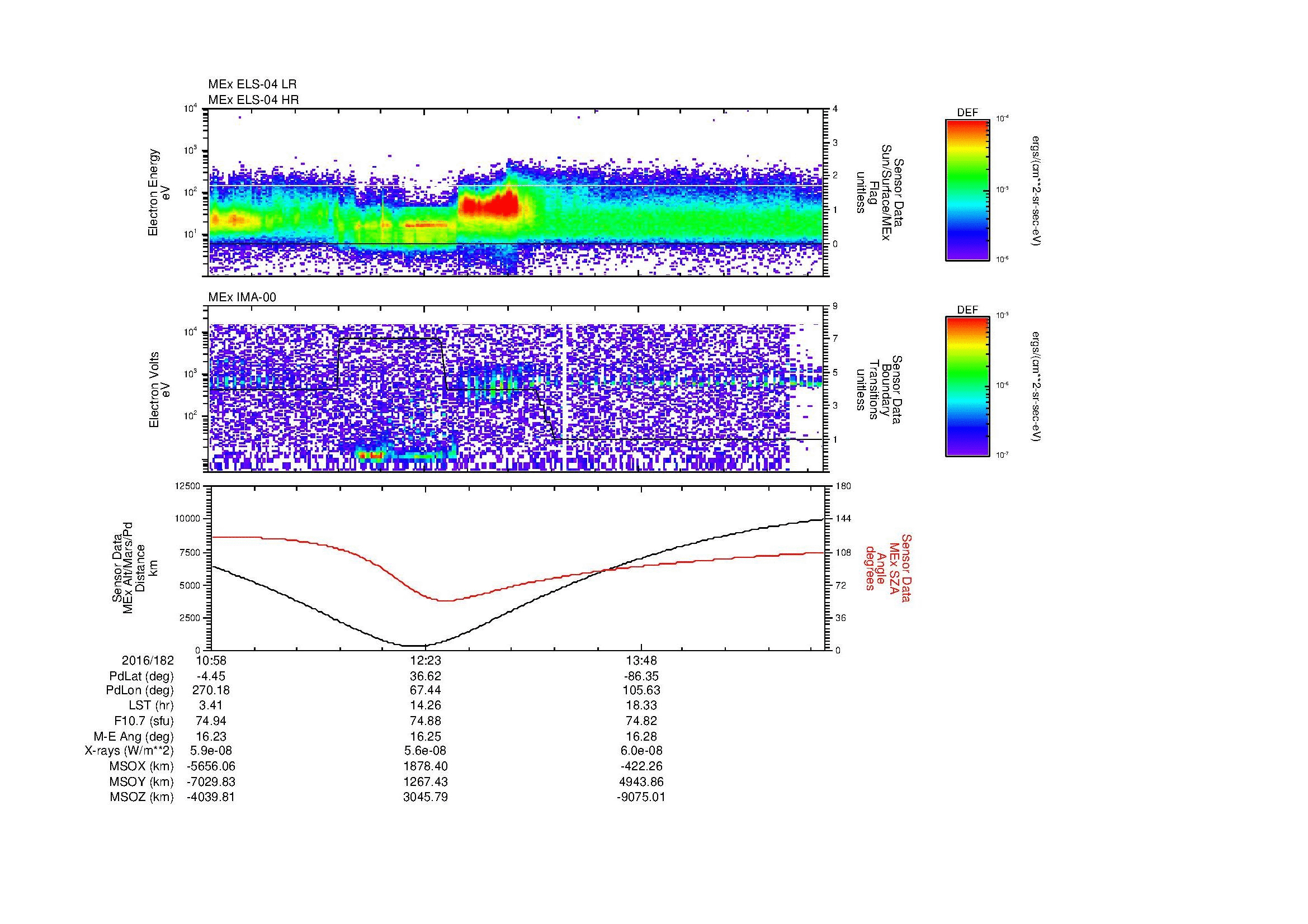This screenshot has width=1308, height=924.
Task: Click the 'MEx IMA-00' panel title
Action: point(242,297)
